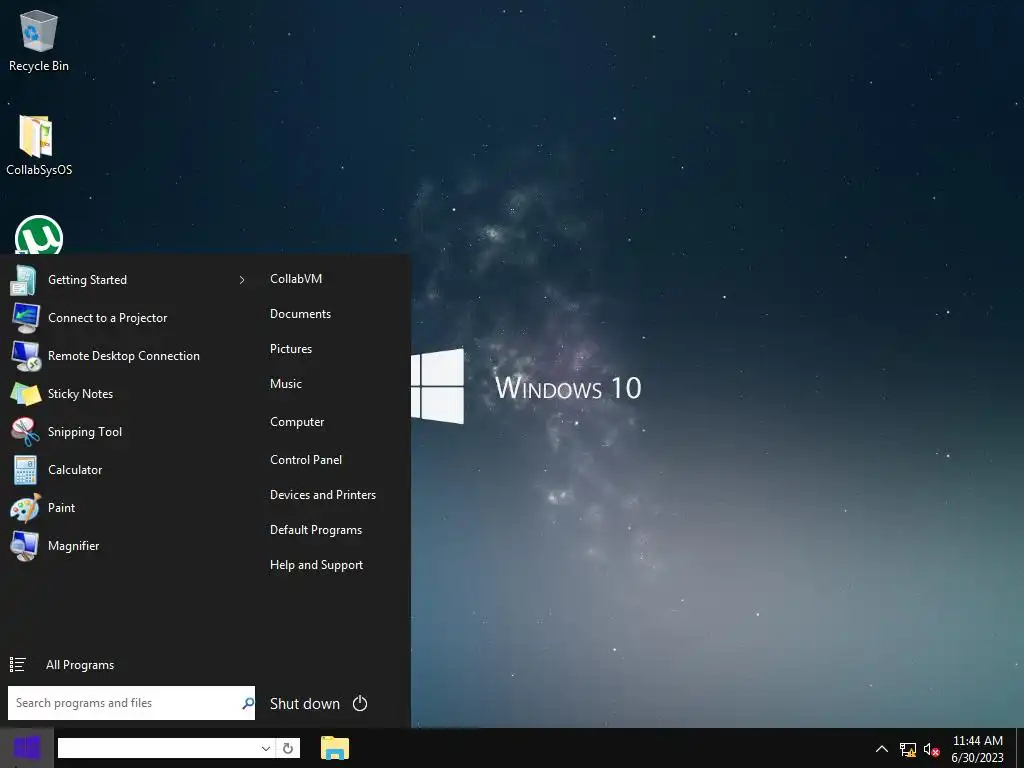The image size is (1024, 768).
Task: Open Default Programs
Action: point(316,530)
